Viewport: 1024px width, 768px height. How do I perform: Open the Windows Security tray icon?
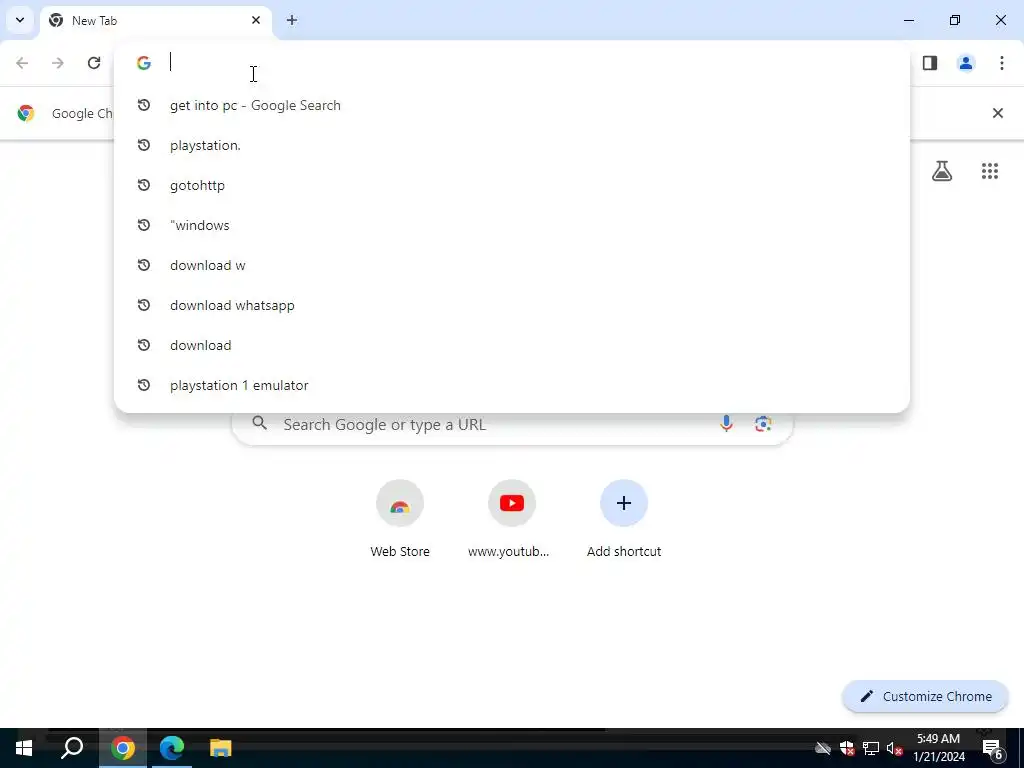[x=847, y=748]
